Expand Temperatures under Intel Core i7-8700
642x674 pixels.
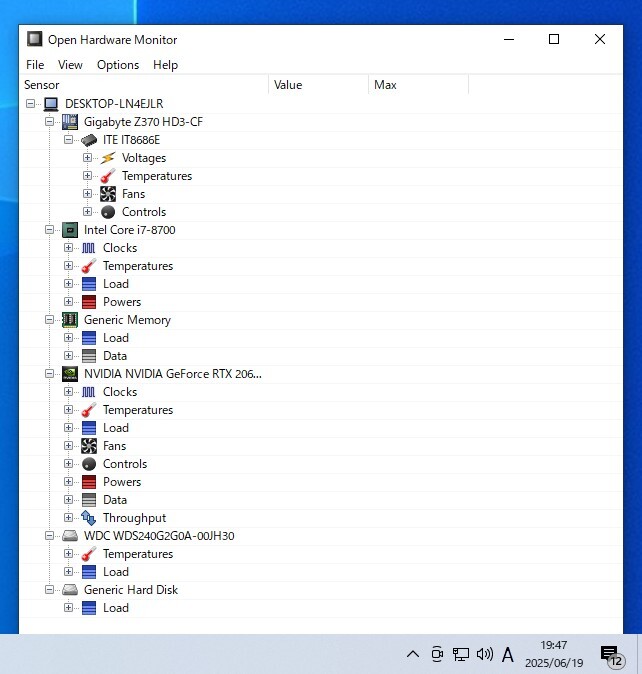coord(68,266)
